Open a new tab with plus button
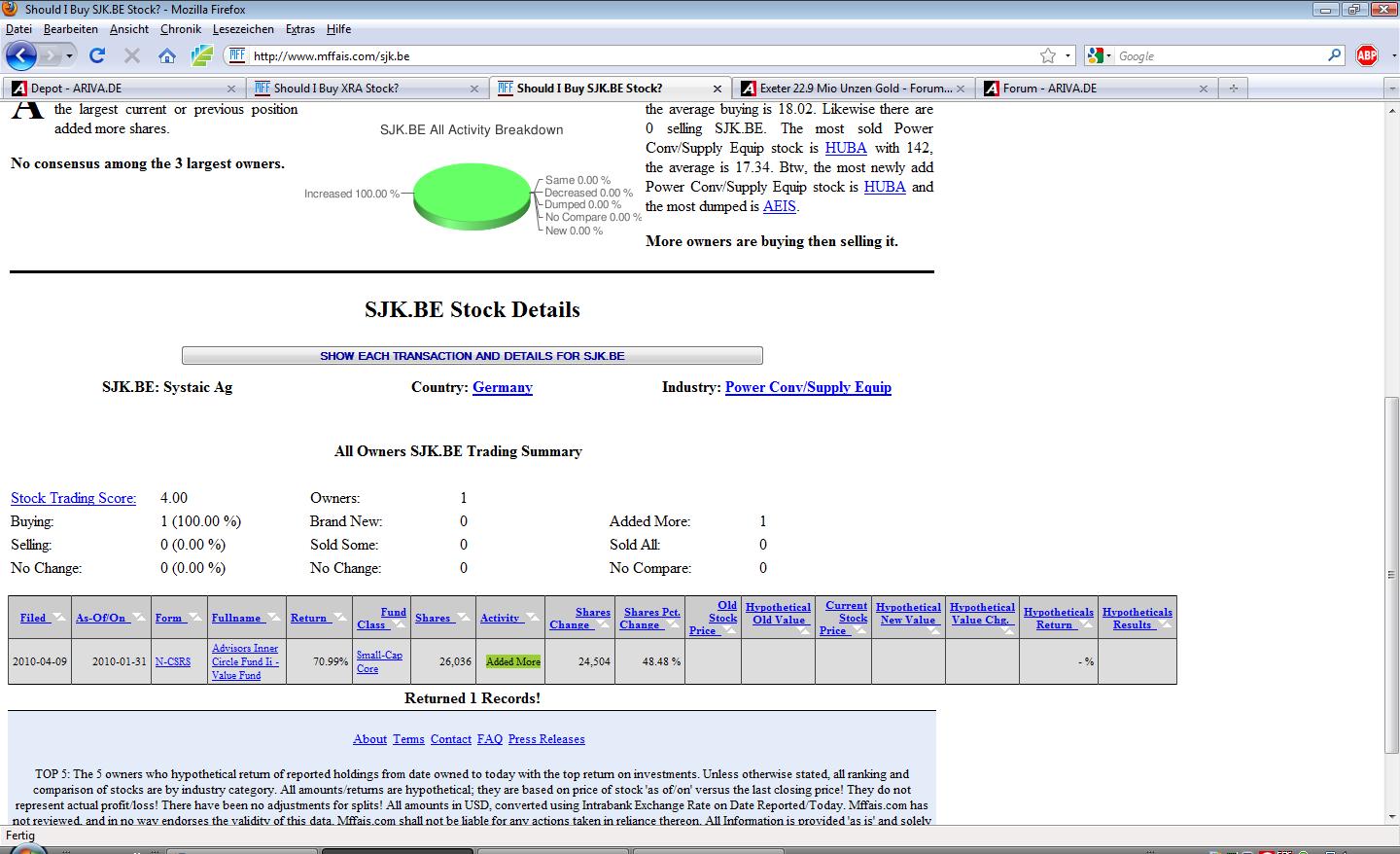Screen dimensions: 1400x854 (x=1233, y=88)
